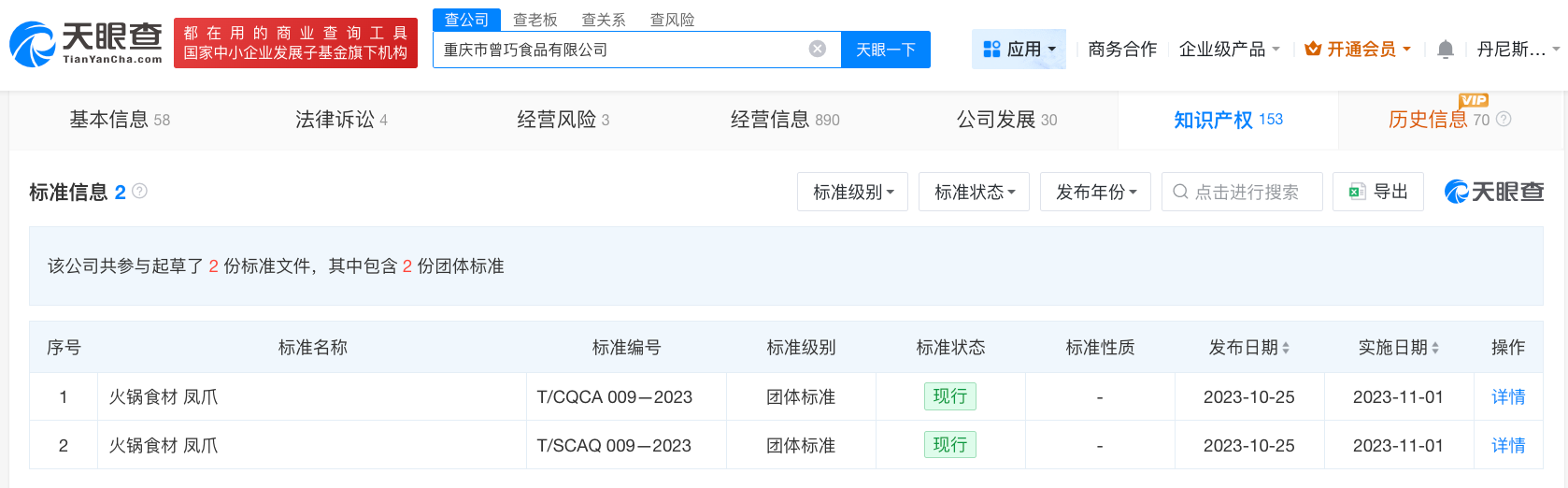Click 团体标准 in the T/SCAQ row
This screenshot has width=1568, height=488.
[x=801, y=446]
